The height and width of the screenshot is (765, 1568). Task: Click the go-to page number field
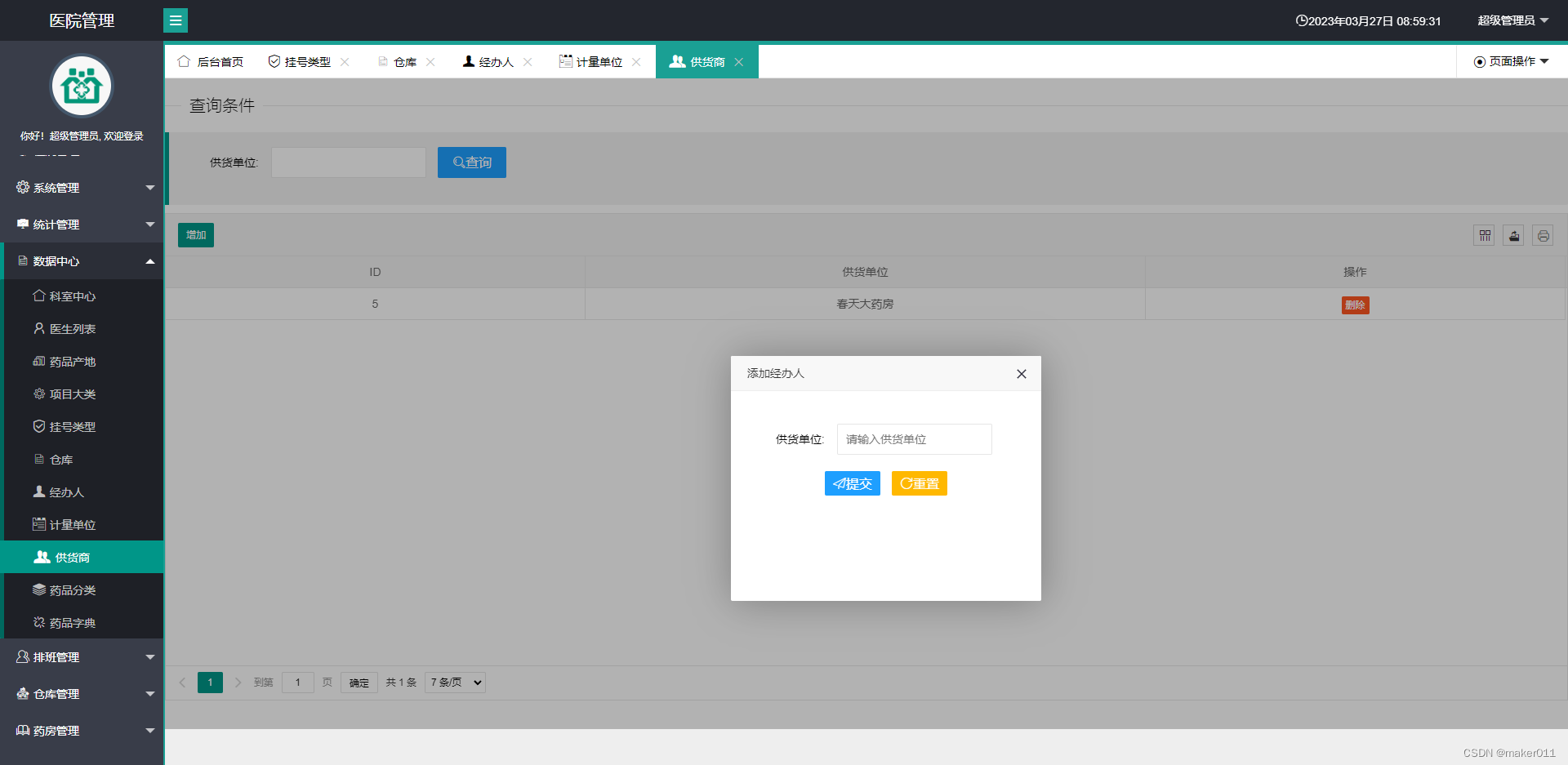click(298, 683)
